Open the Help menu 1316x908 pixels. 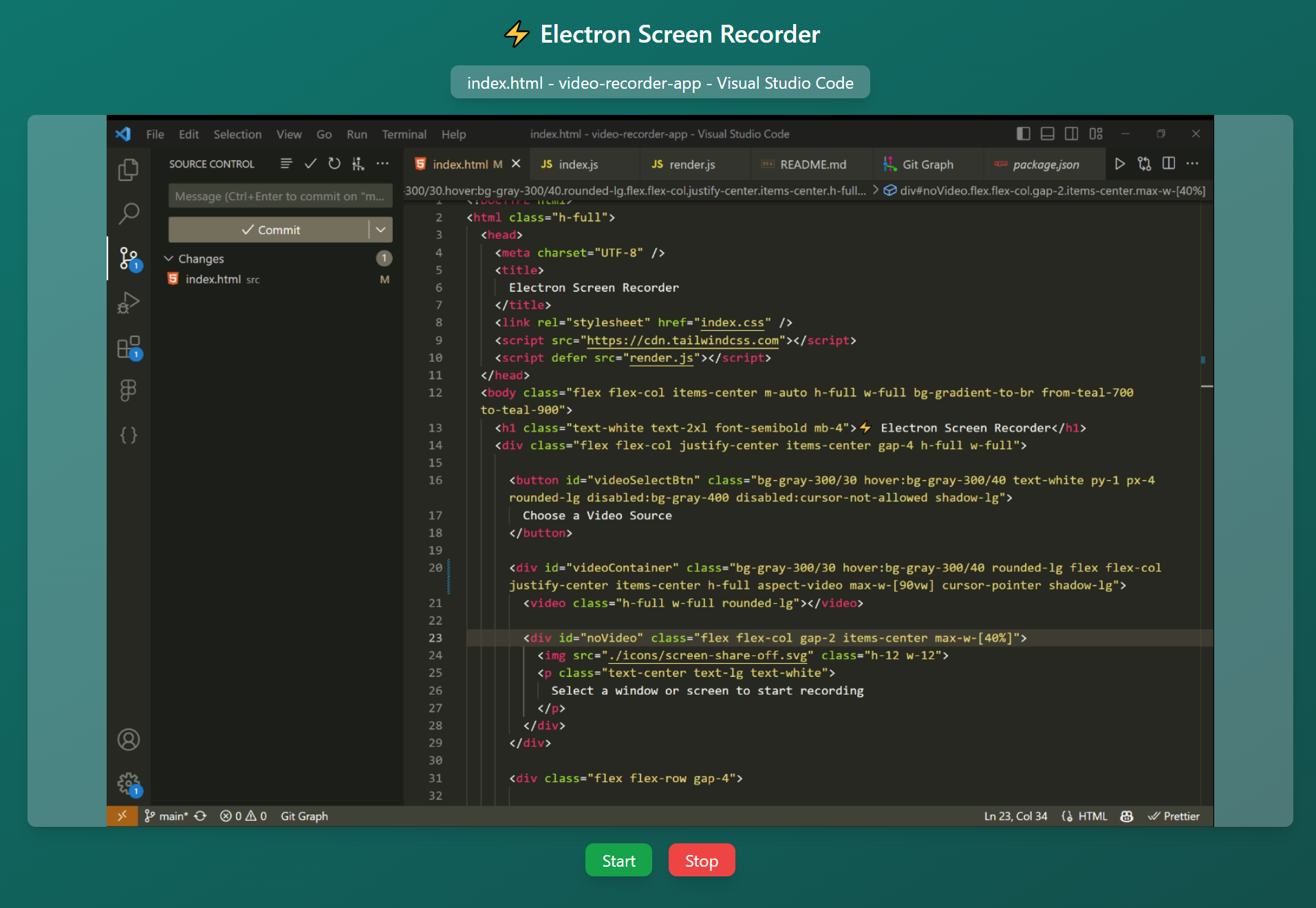(x=453, y=134)
